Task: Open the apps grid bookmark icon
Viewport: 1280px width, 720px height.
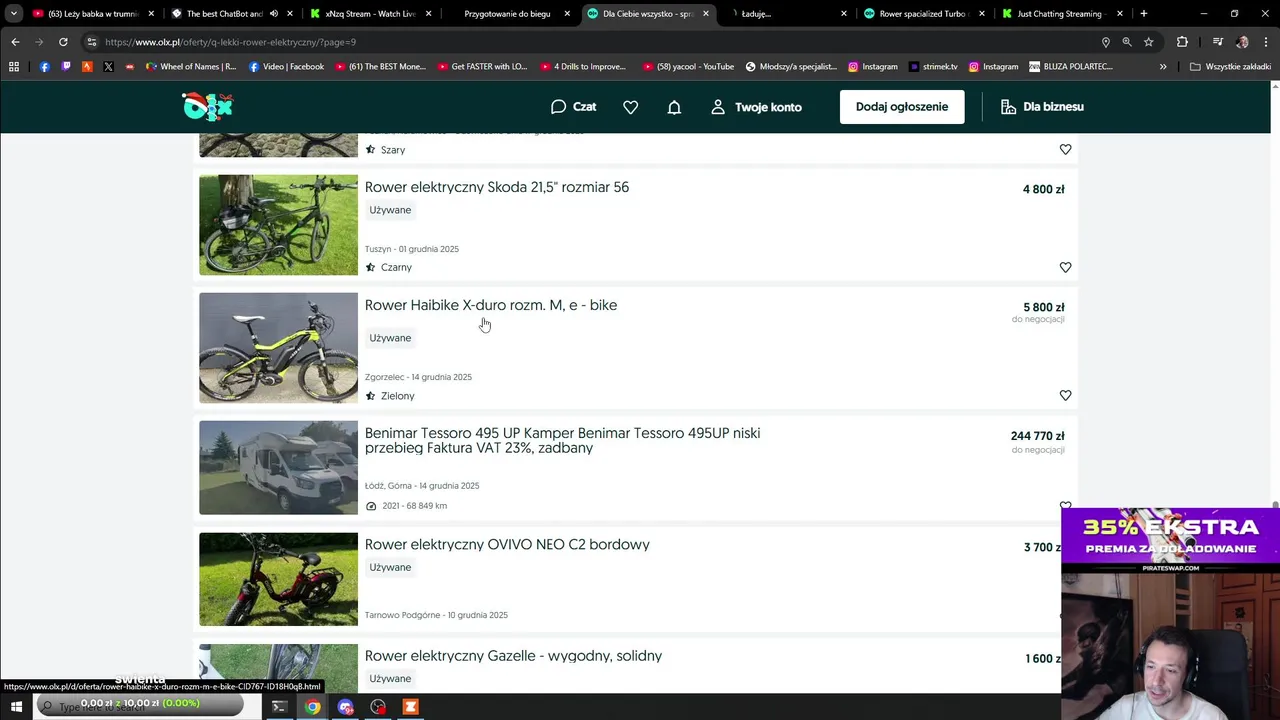Action: [14, 67]
